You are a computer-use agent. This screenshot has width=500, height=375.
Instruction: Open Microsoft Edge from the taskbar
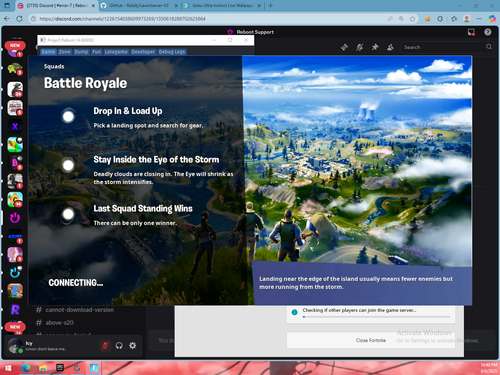26,368
